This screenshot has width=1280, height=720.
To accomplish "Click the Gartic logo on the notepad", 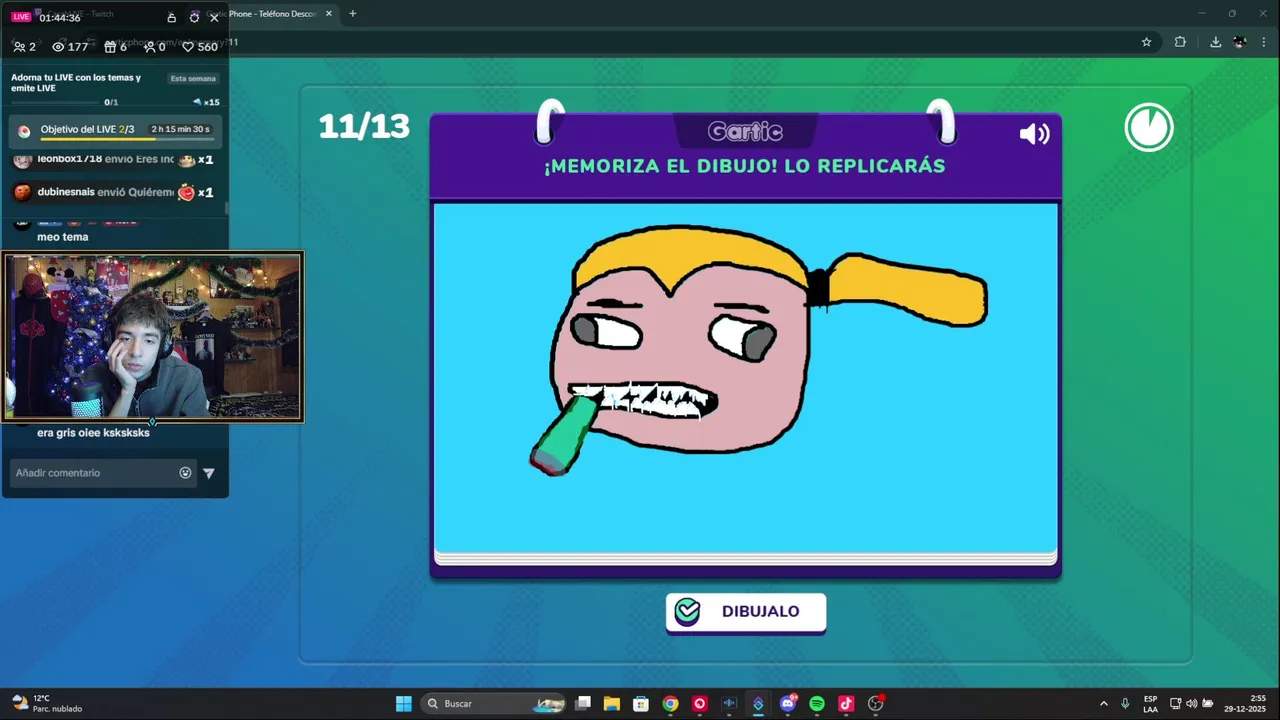I will 745,132.
